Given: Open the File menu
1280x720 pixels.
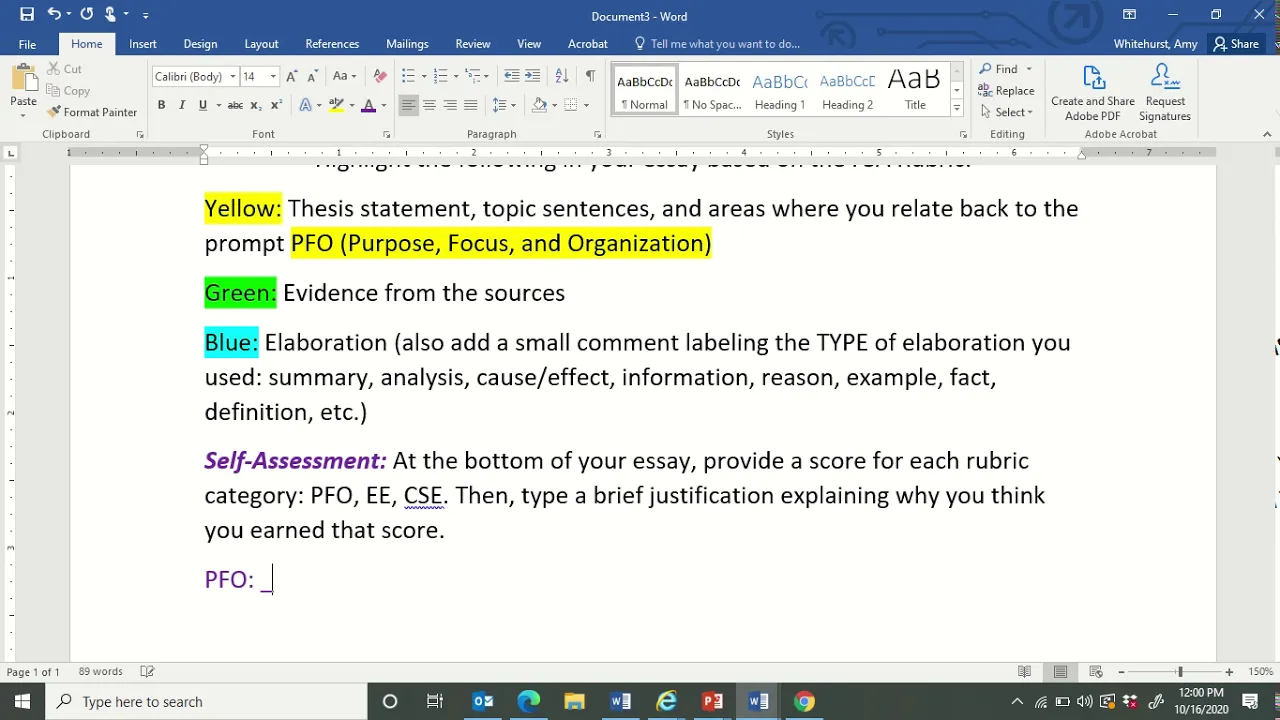Looking at the screenshot, I should coord(27,44).
